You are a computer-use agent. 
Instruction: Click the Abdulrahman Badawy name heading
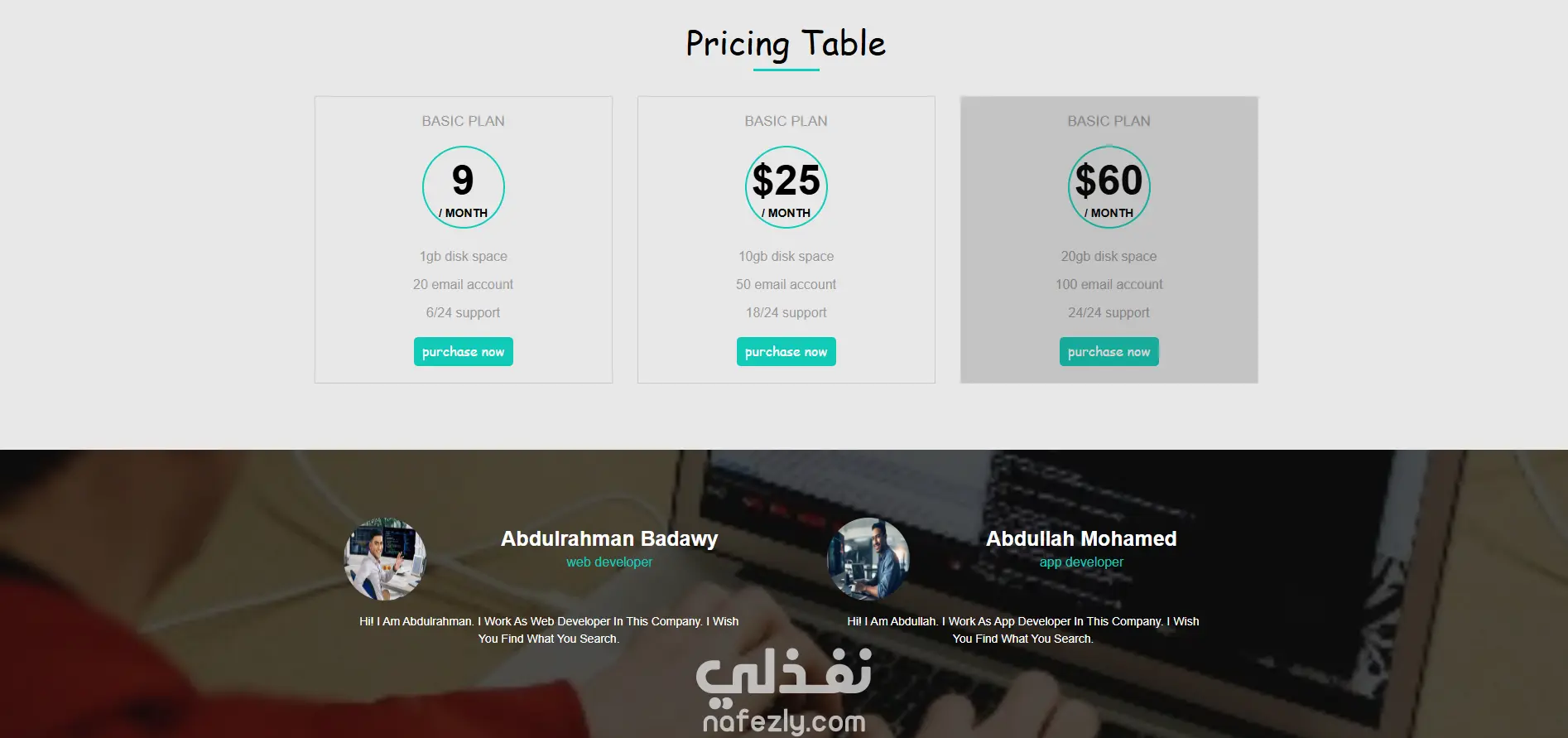609,538
